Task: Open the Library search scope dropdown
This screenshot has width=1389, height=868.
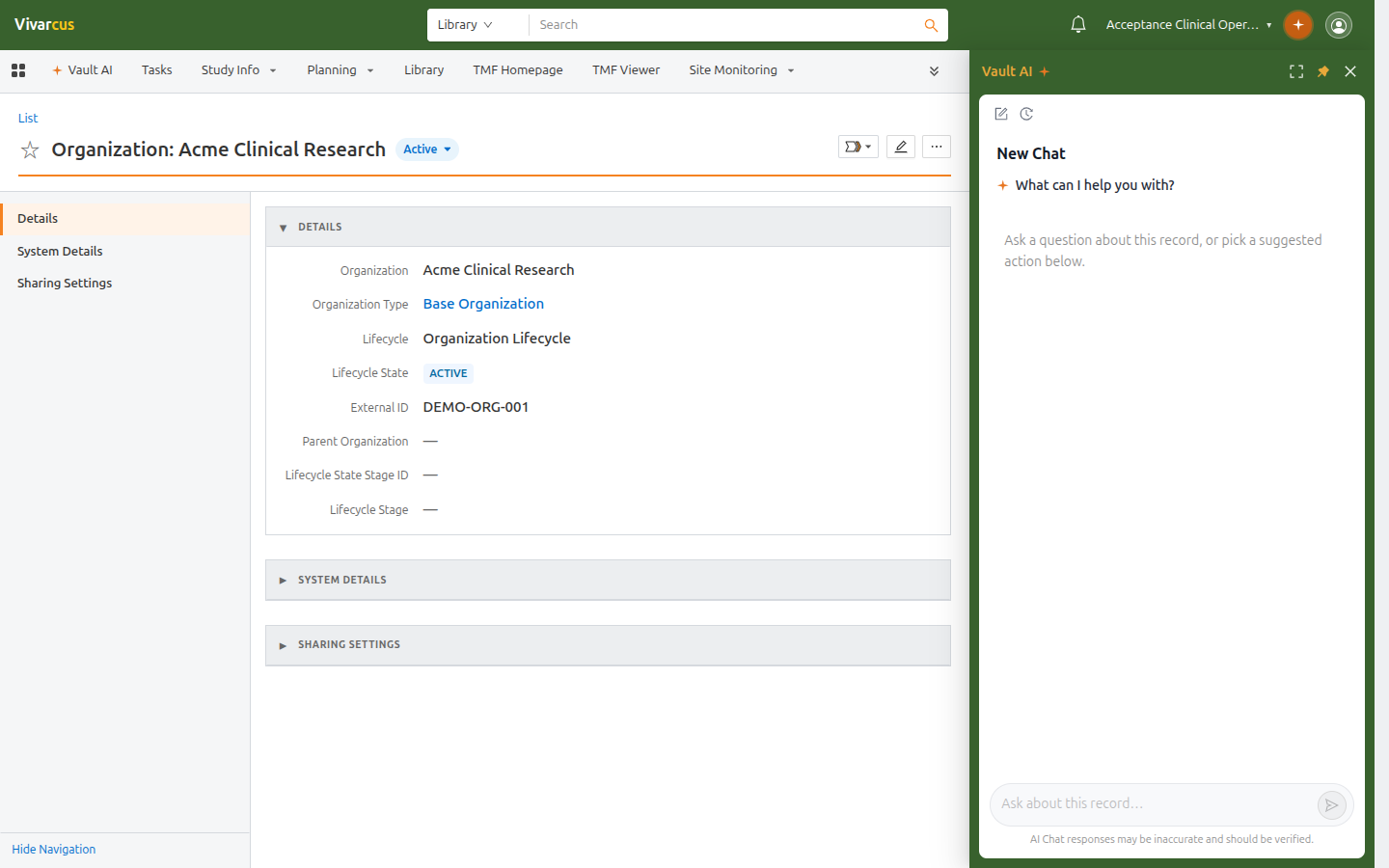Action: click(x=465, y=25)
